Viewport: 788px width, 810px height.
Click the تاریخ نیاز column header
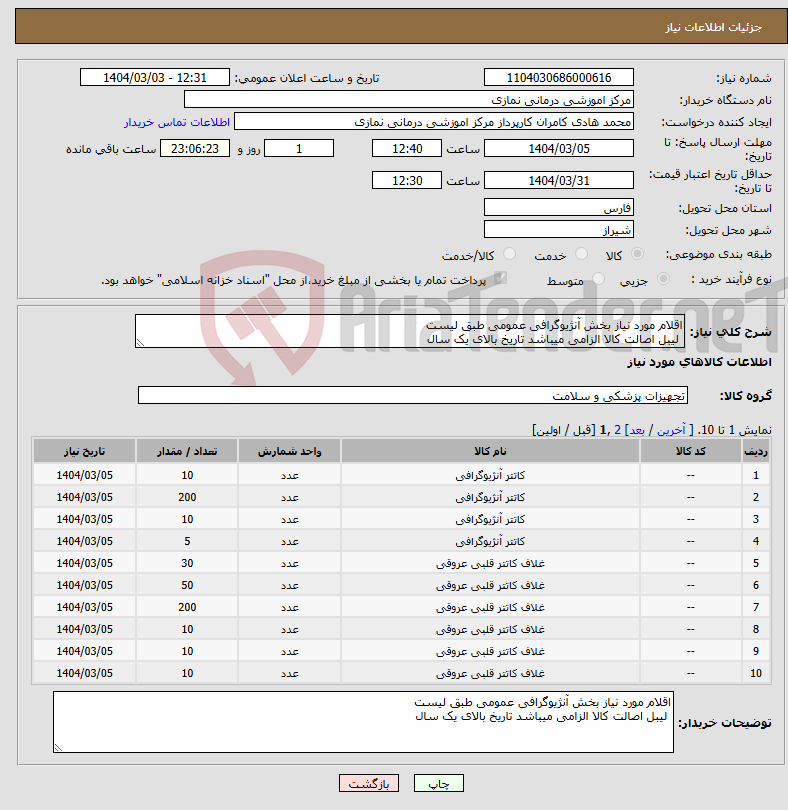tap(84, 451)
